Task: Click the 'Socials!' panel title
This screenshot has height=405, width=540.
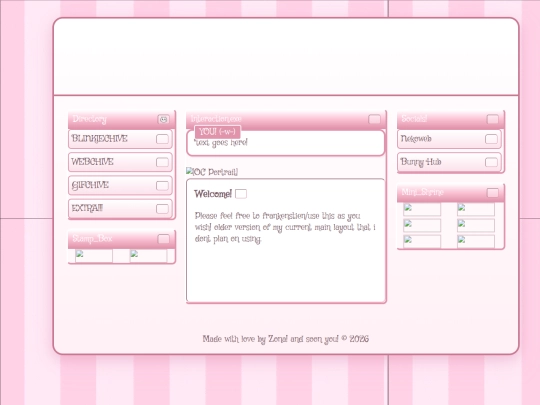Action: point(414,119)
